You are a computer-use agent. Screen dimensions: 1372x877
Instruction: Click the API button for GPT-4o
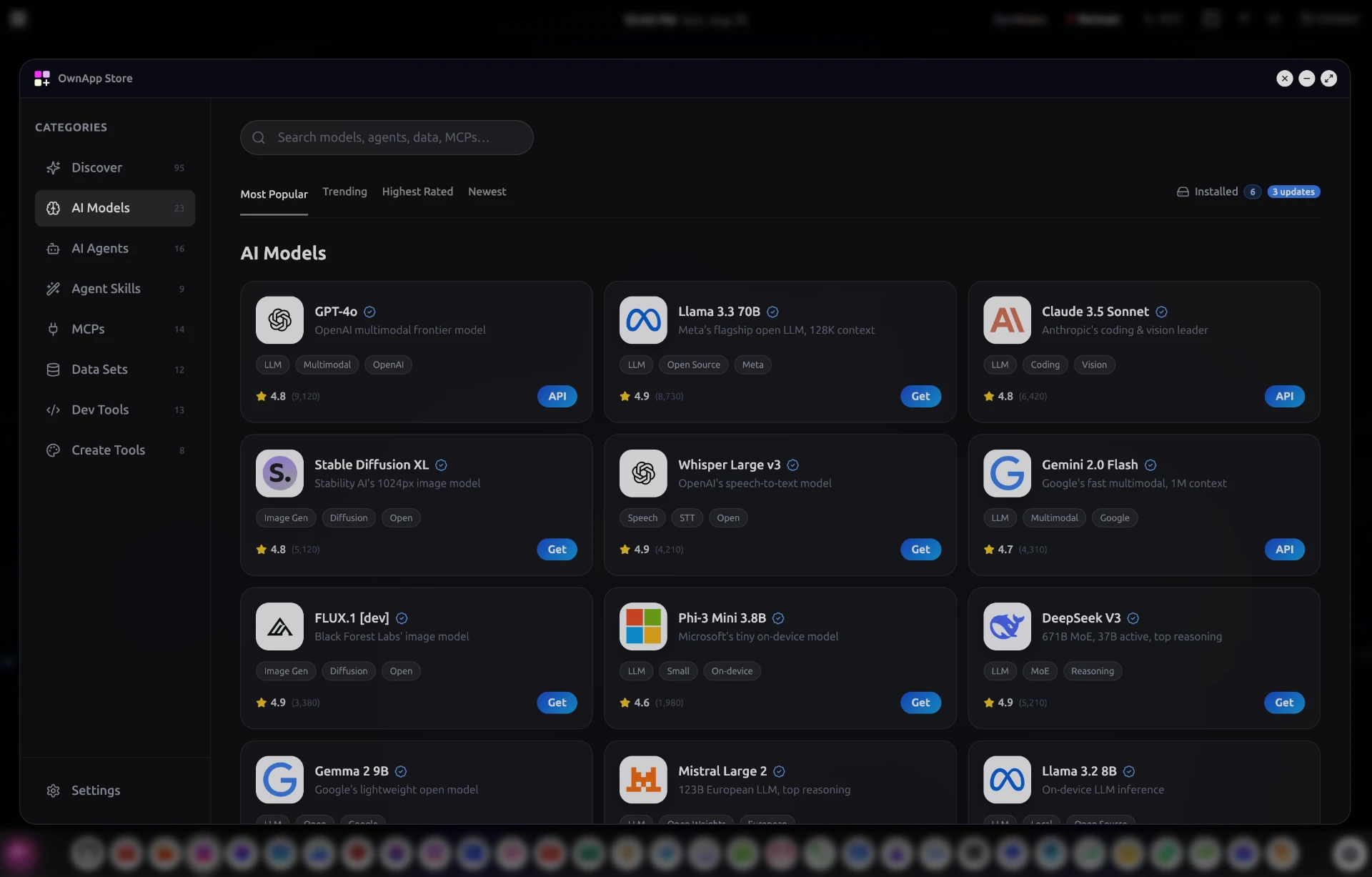[x=557, y=396]
